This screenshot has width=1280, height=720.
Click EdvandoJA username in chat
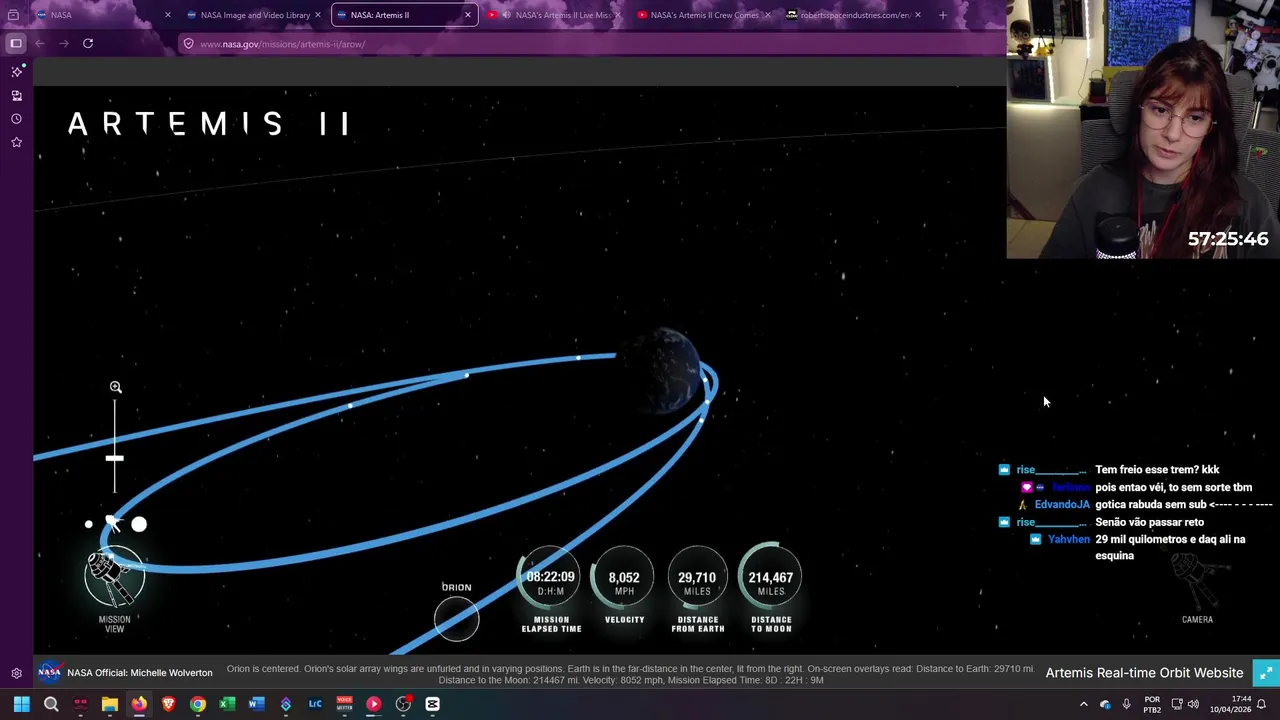[1062, 505]
